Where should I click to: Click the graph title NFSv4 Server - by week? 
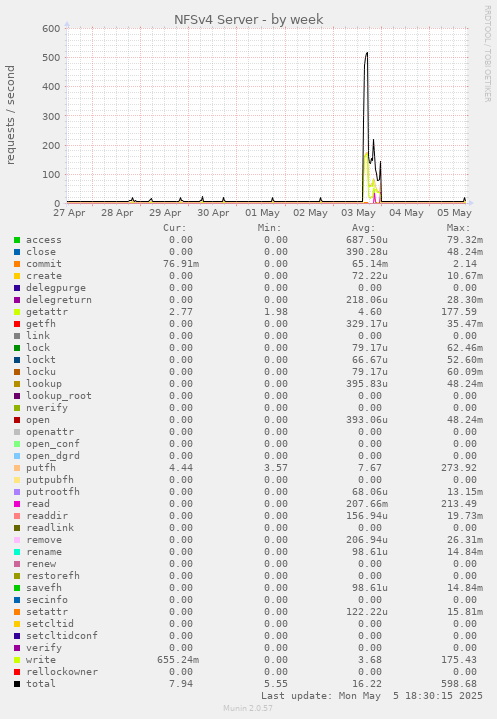[248, 20]
